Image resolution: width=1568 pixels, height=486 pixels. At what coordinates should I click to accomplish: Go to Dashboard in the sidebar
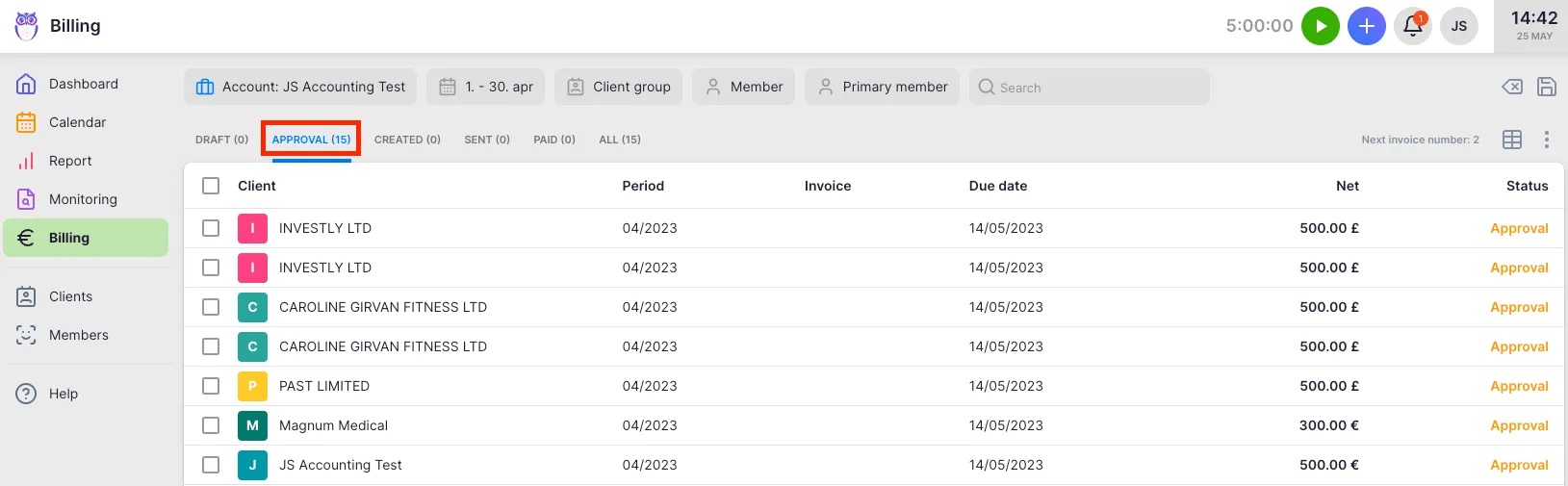pyautogui.click(x=83, y=84)
